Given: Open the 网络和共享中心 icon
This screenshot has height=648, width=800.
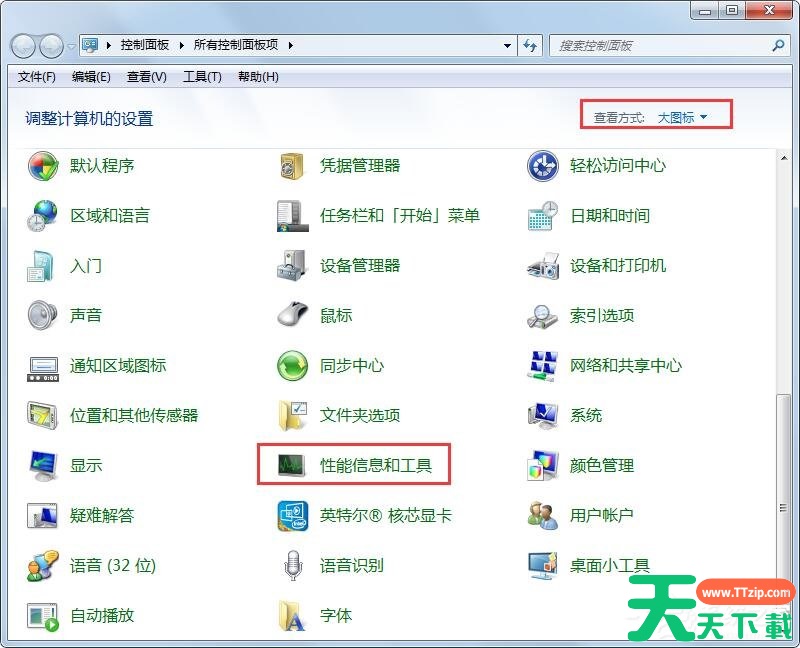Looking at the screenshot, I should 542,366.
